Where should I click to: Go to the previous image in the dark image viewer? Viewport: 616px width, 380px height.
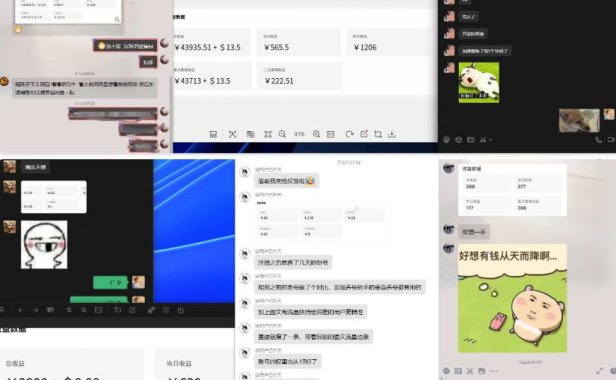point(20,310)
